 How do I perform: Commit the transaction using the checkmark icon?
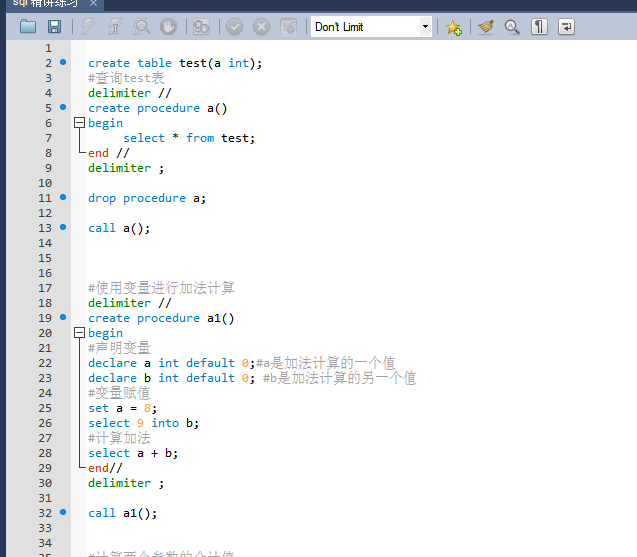click(234, 27)
